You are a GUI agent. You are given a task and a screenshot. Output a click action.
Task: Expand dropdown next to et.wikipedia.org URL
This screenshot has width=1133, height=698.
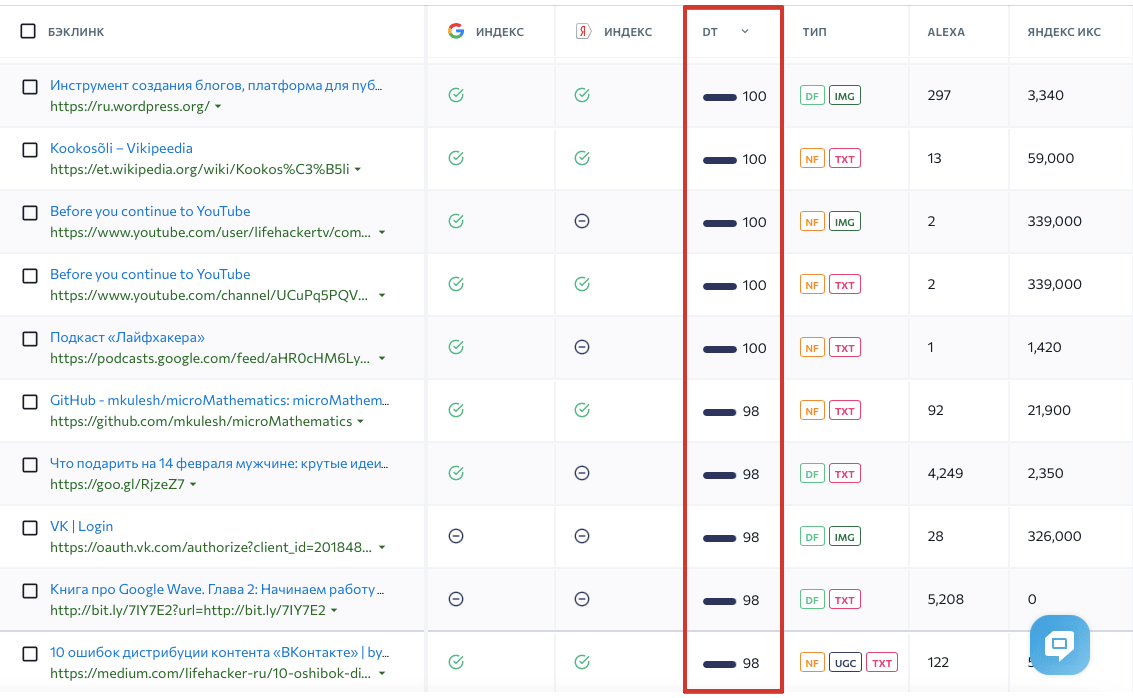[x=358, y=170]
